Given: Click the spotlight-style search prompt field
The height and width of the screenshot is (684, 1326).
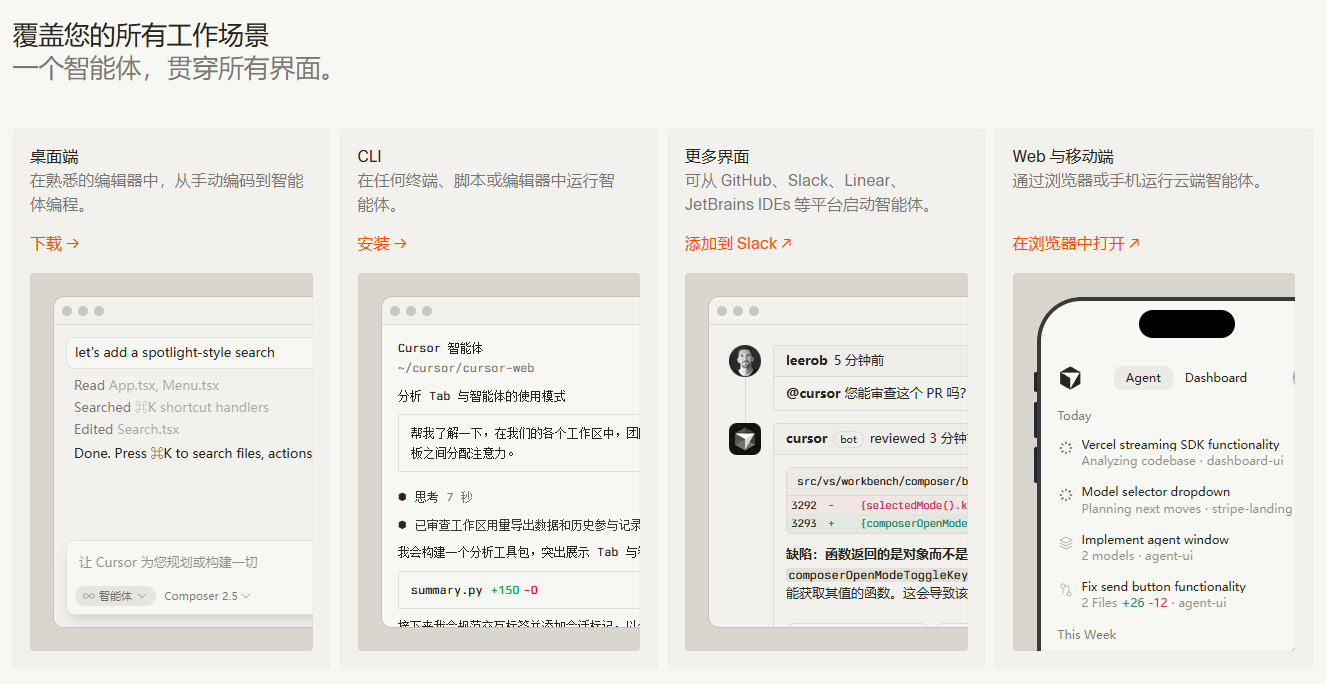Looking at the screenshot, I should point(190,352).
